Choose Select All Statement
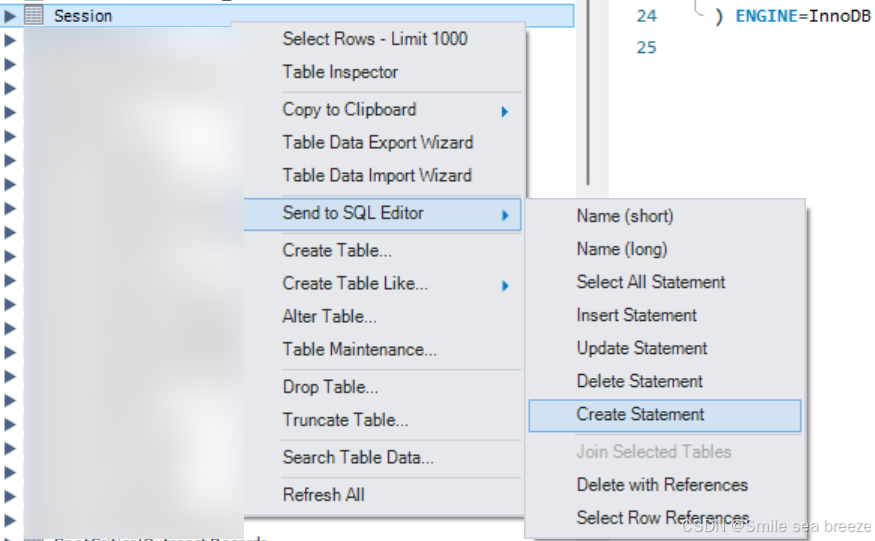Screen dimensions: 875x541 [651, 282]
